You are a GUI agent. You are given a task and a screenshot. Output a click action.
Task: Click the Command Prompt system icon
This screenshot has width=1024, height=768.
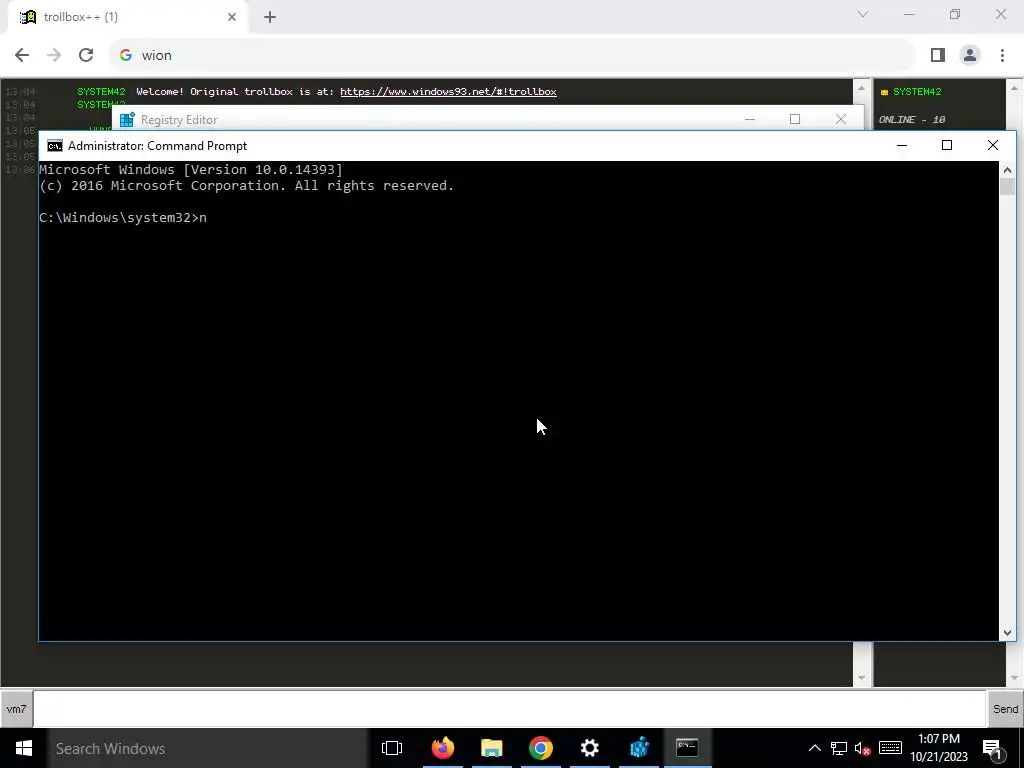pyautogui.click(x=55, y=146)
